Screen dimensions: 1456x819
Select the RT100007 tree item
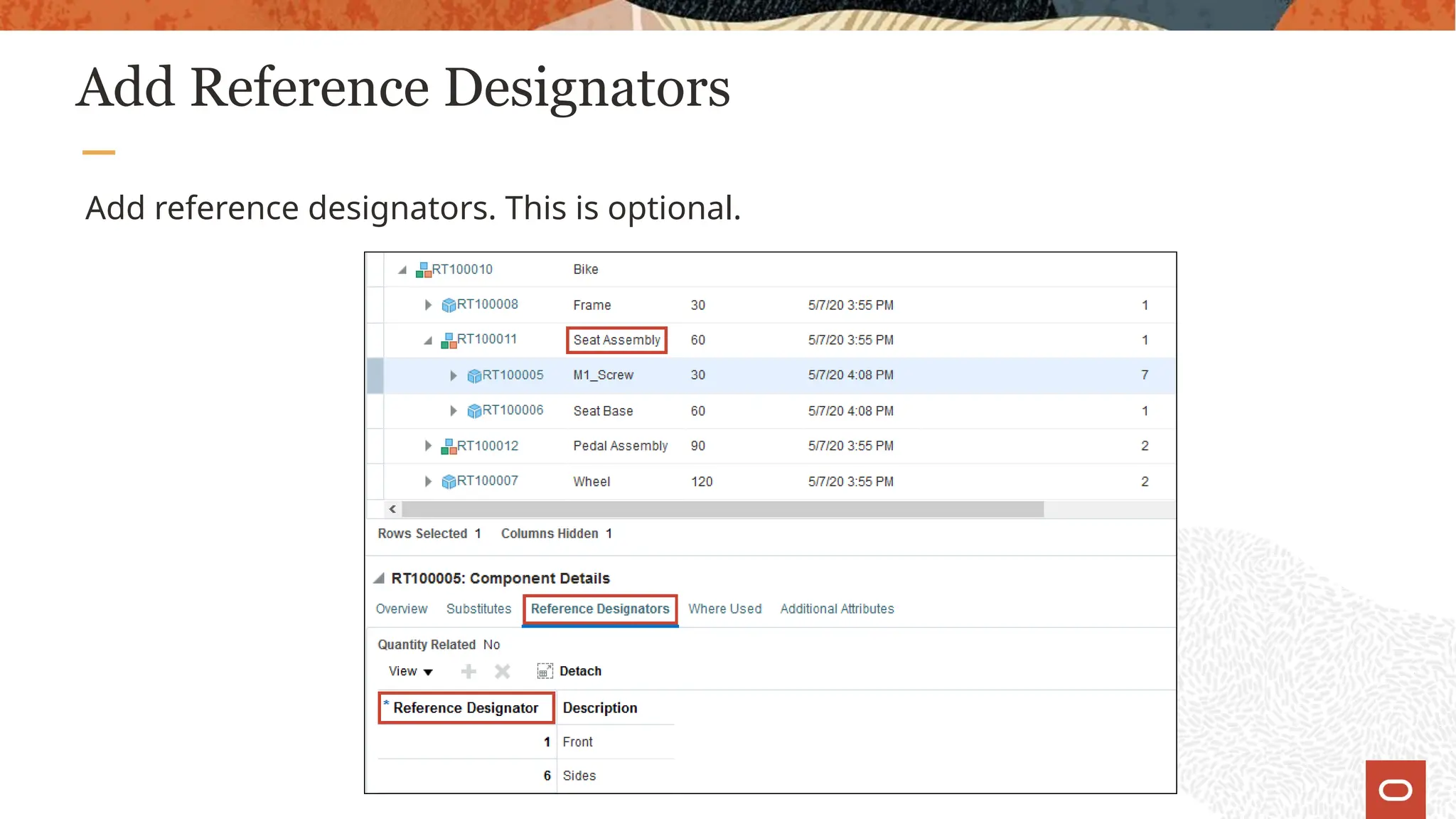[x=488, y=481]
